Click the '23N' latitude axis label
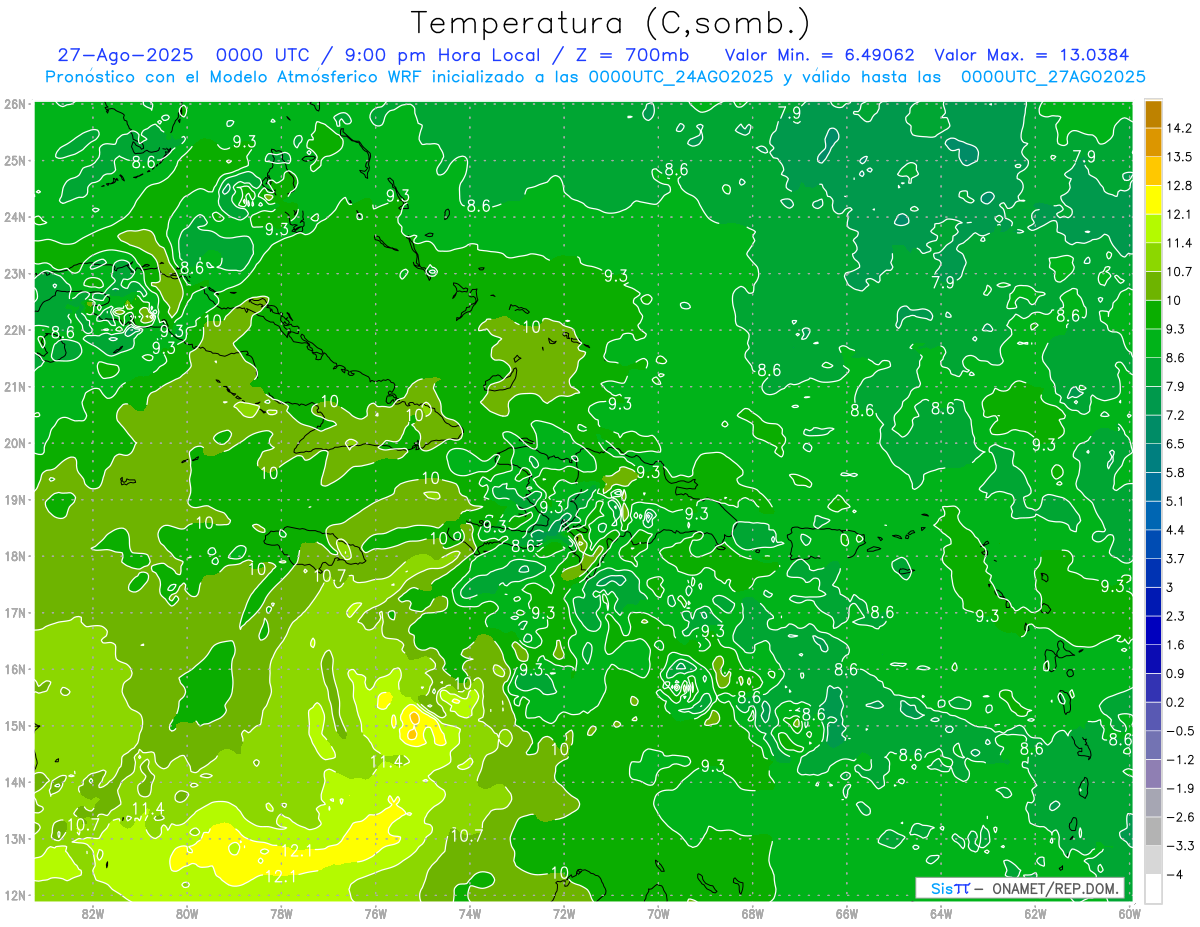 15,273
